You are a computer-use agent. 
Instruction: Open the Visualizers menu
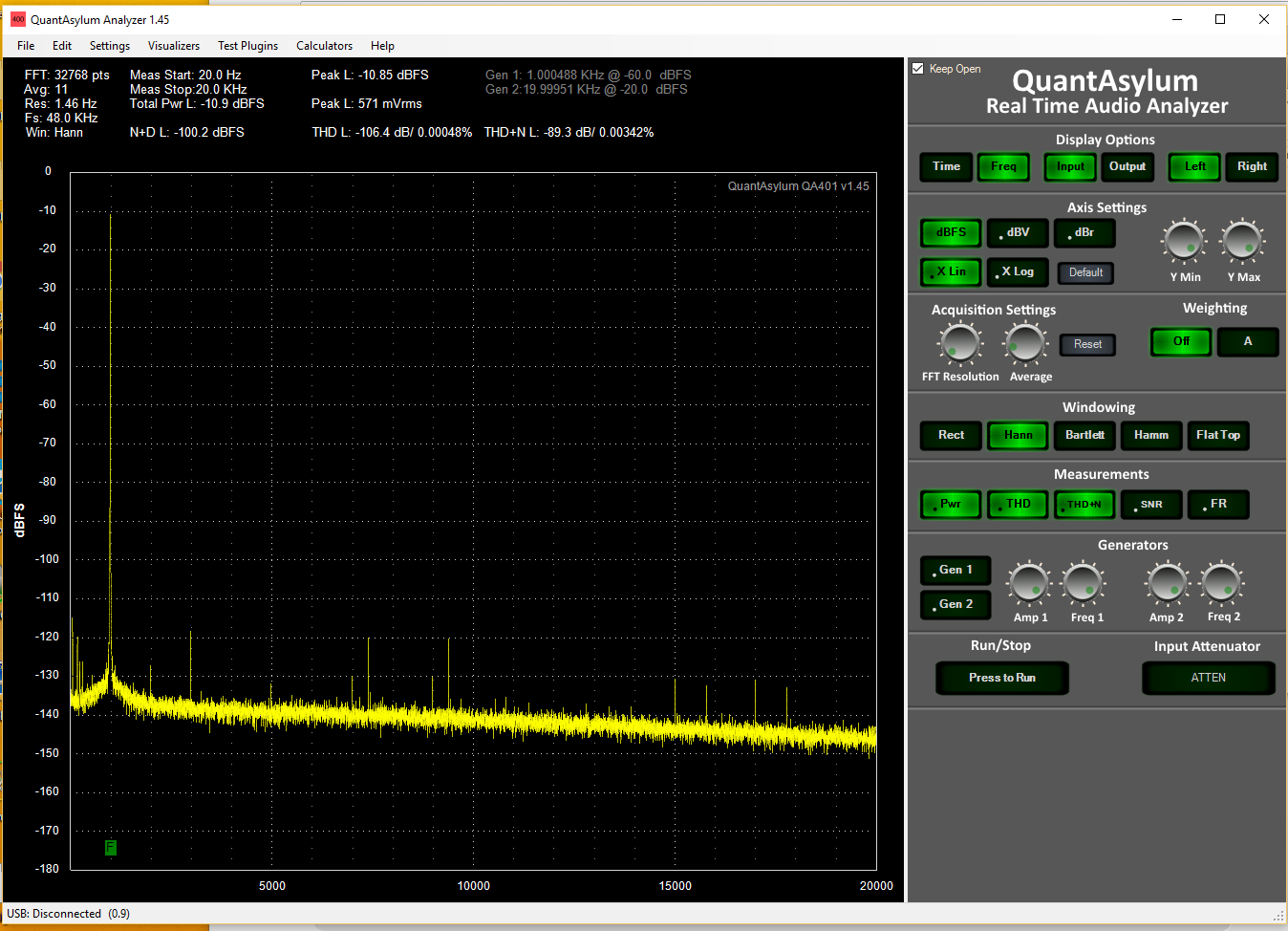pyautogui.click(x=174, y=46)
